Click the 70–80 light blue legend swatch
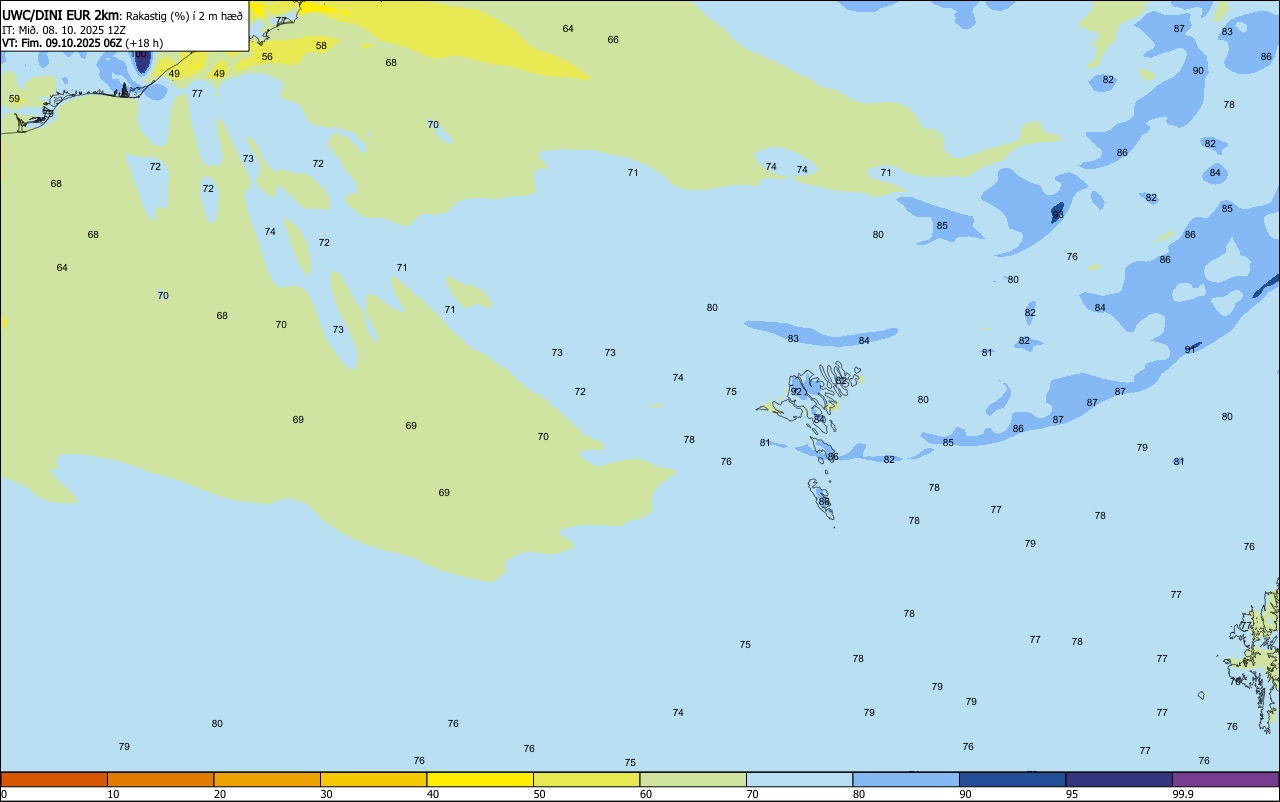Screen dimensions: 1280x802 coord(799,779)
